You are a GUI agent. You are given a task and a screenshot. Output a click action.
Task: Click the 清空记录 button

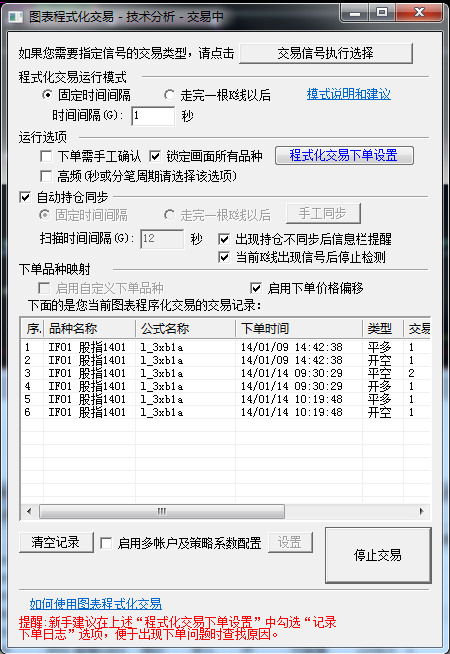[56, 543]
